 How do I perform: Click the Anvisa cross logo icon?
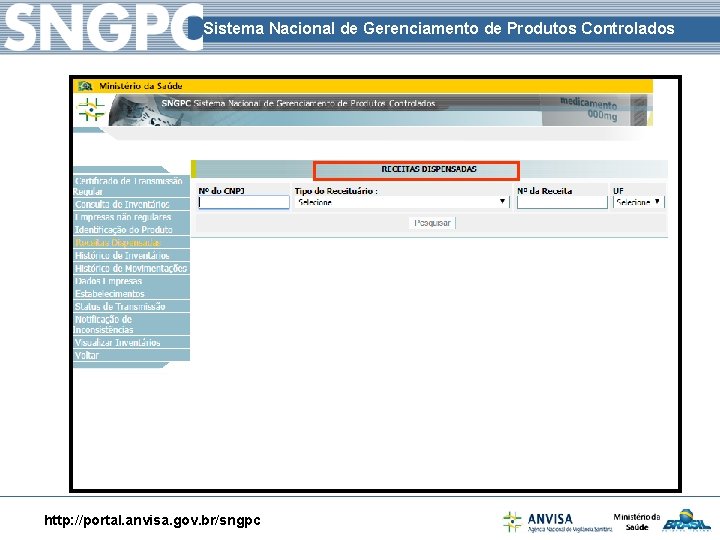coord(91,110)
